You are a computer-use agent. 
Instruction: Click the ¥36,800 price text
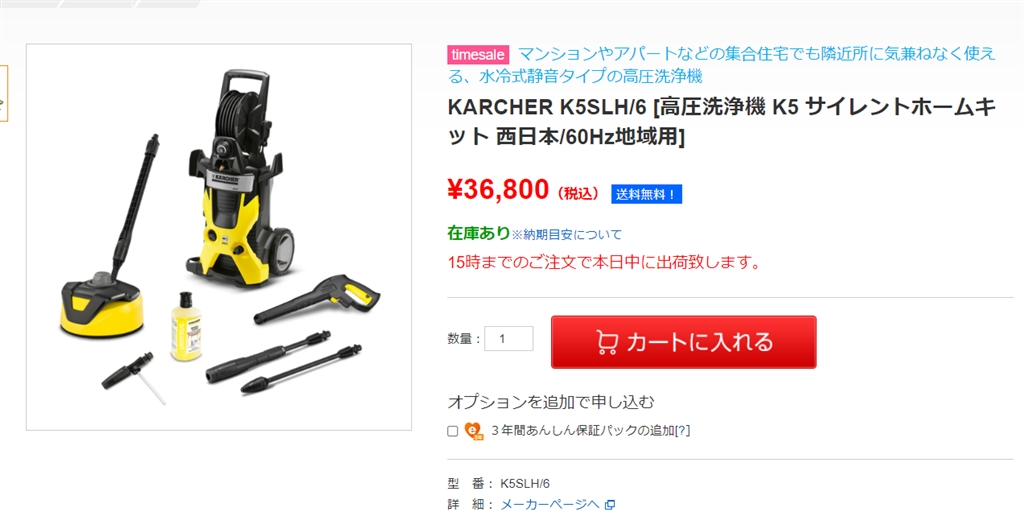pos(498,190)
